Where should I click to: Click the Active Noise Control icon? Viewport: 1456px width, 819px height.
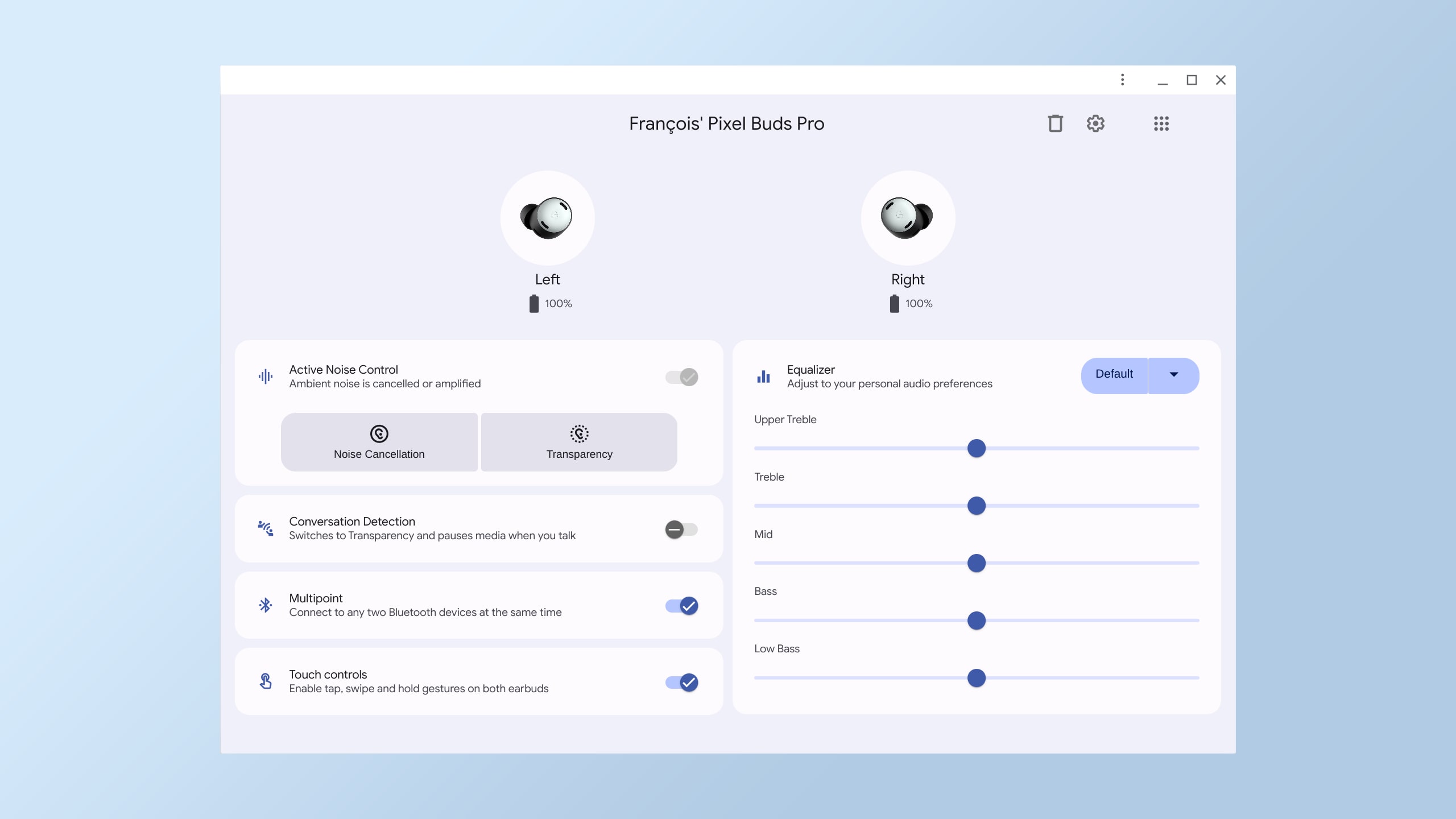pyautogui.click(x=265, y=376)
